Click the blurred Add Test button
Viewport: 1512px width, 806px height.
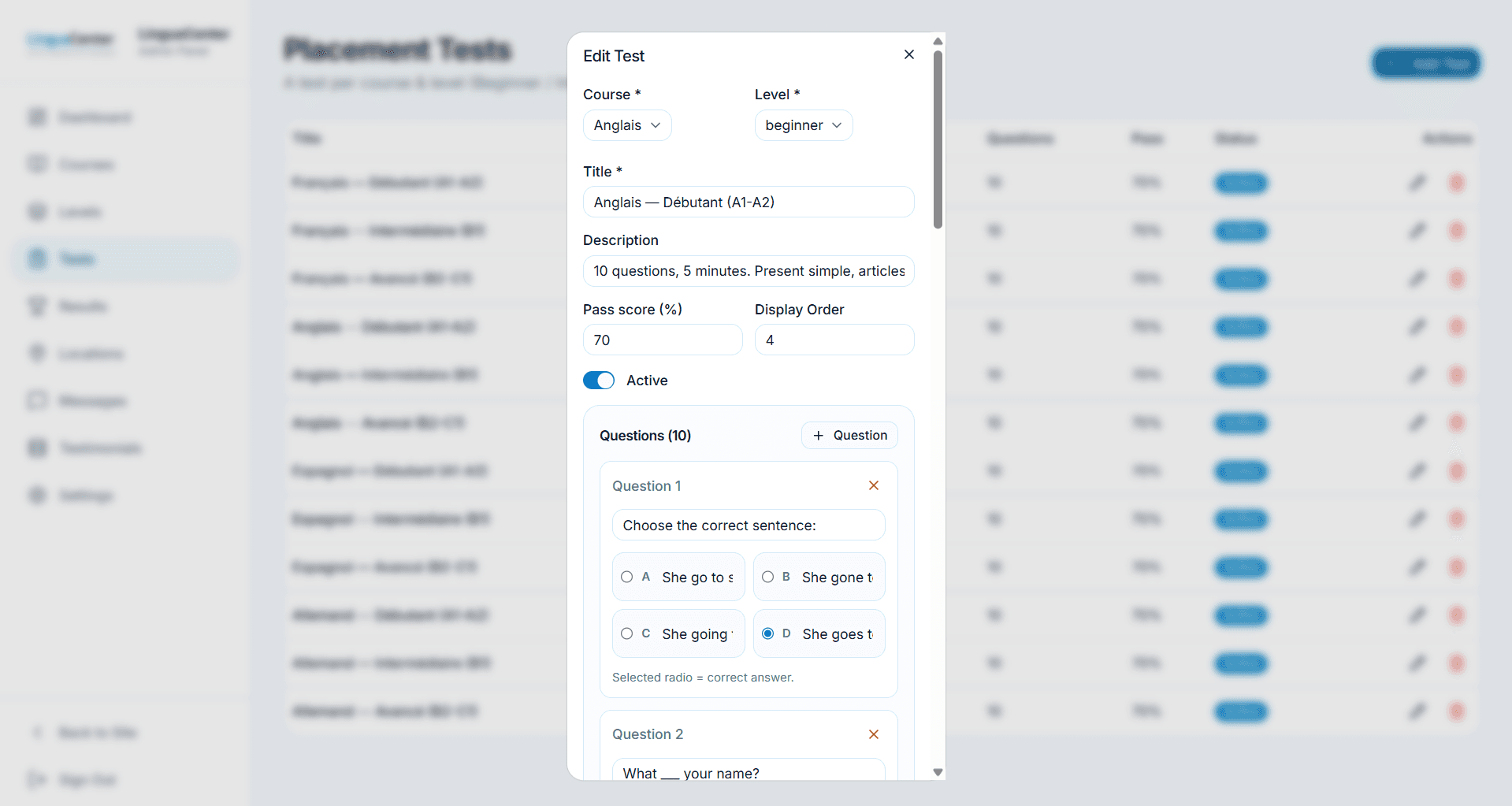(1426, 64)
